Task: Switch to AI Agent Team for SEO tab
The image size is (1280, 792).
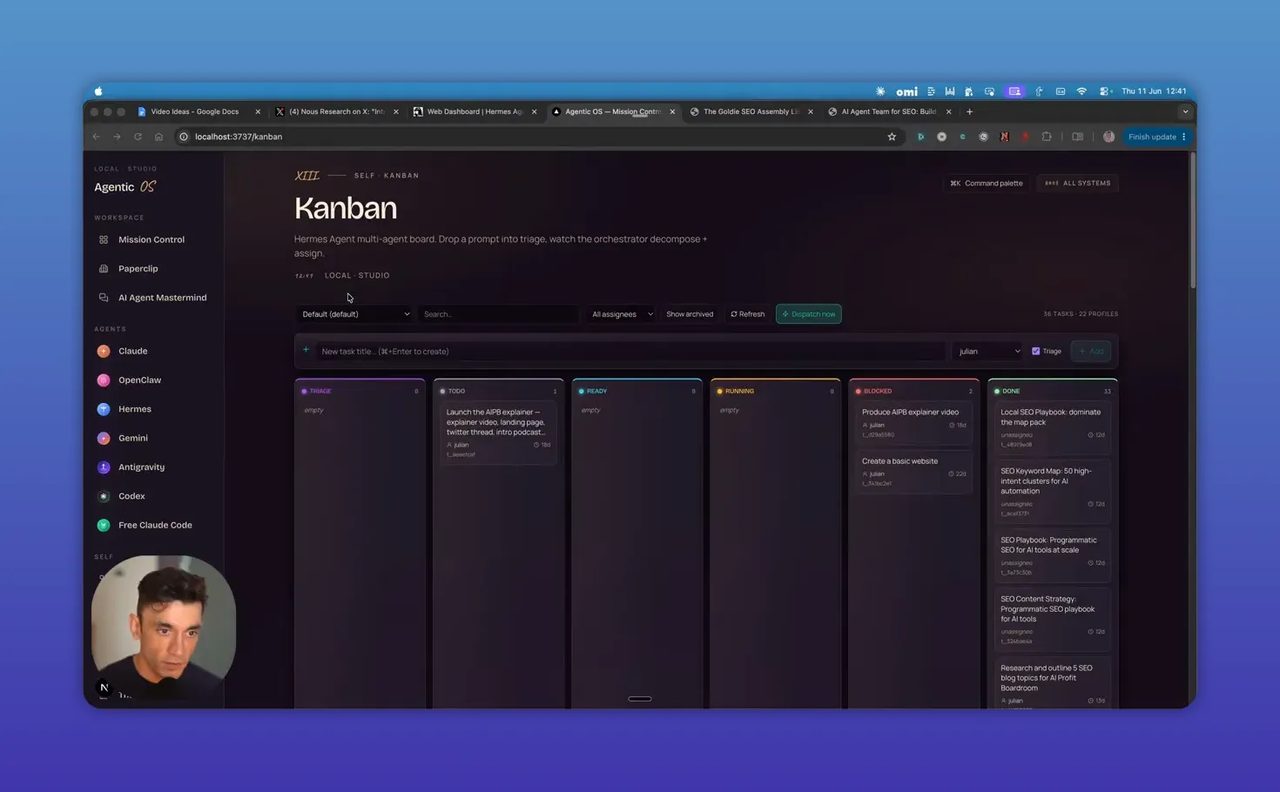Action: (x=888, y=112)
